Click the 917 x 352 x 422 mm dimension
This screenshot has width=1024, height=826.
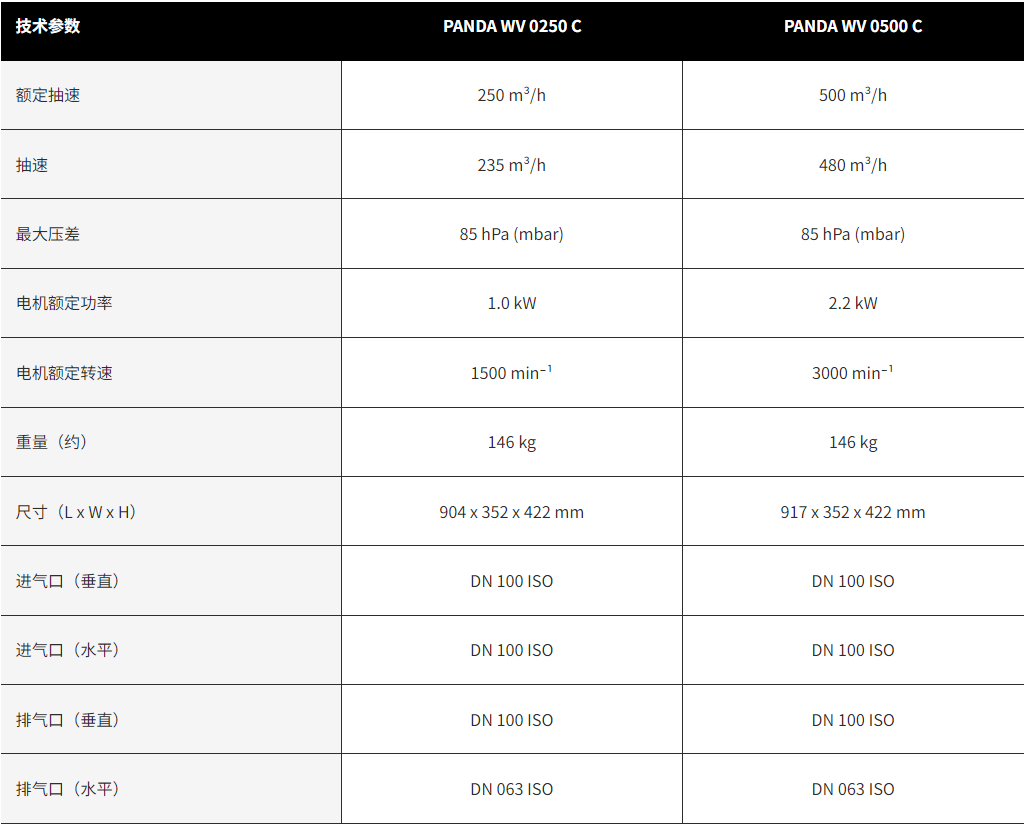(853, 512)
